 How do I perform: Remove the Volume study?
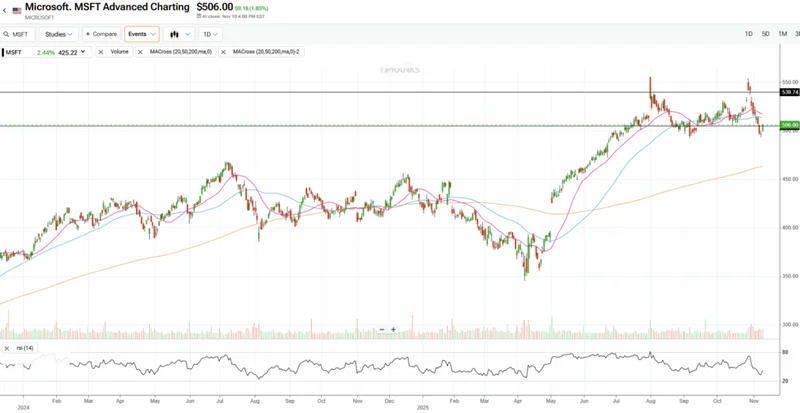[x=101, y=52]
